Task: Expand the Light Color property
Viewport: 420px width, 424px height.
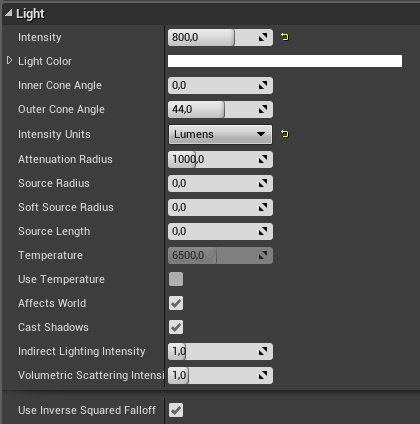Action: [x=9, y=61]
